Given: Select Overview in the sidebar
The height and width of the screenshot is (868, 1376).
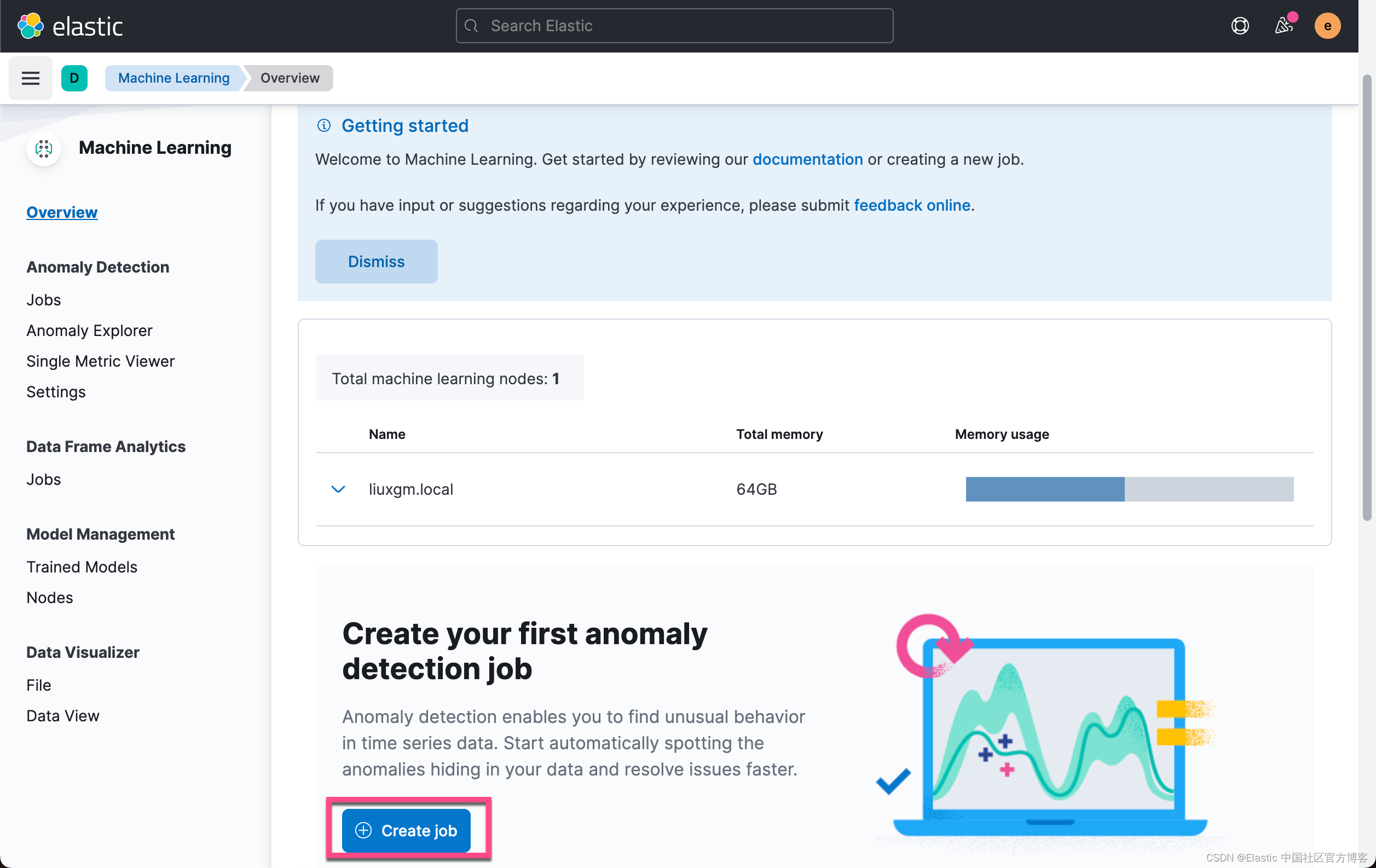Looking at the screenshot, I should 62,212.
